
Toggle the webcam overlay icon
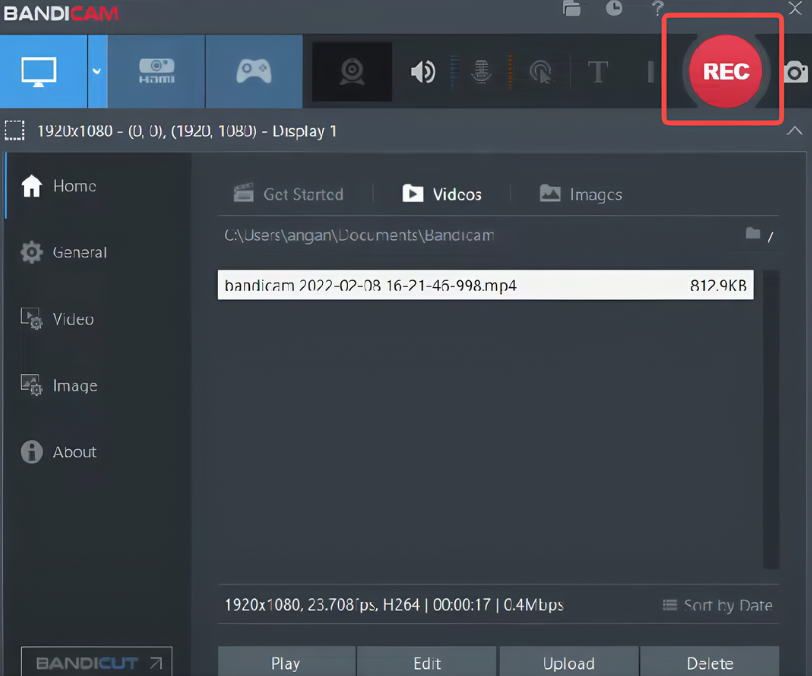(x=352, y=71)
